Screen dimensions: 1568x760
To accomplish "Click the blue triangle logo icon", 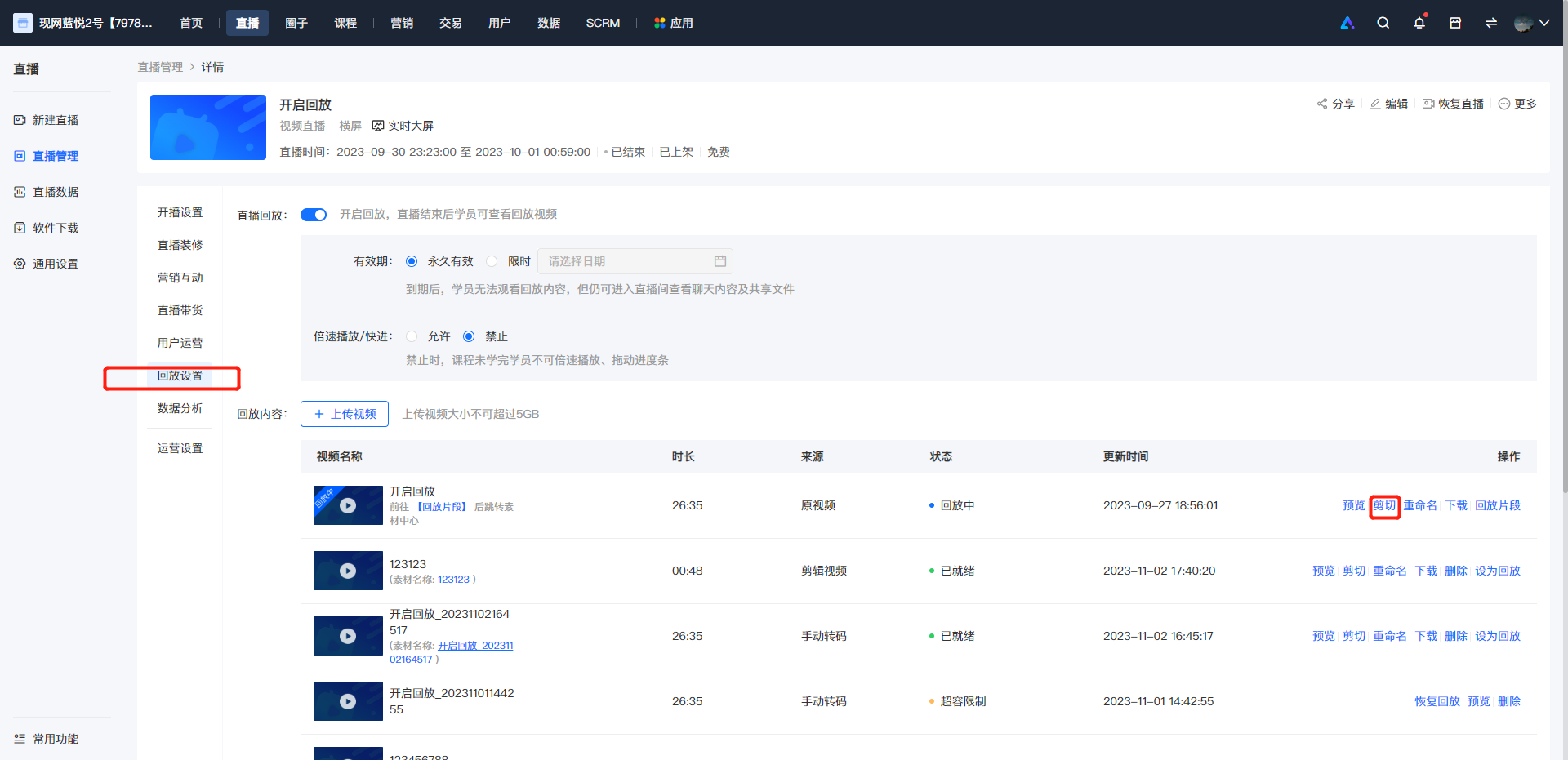I will pos(1347,23).
